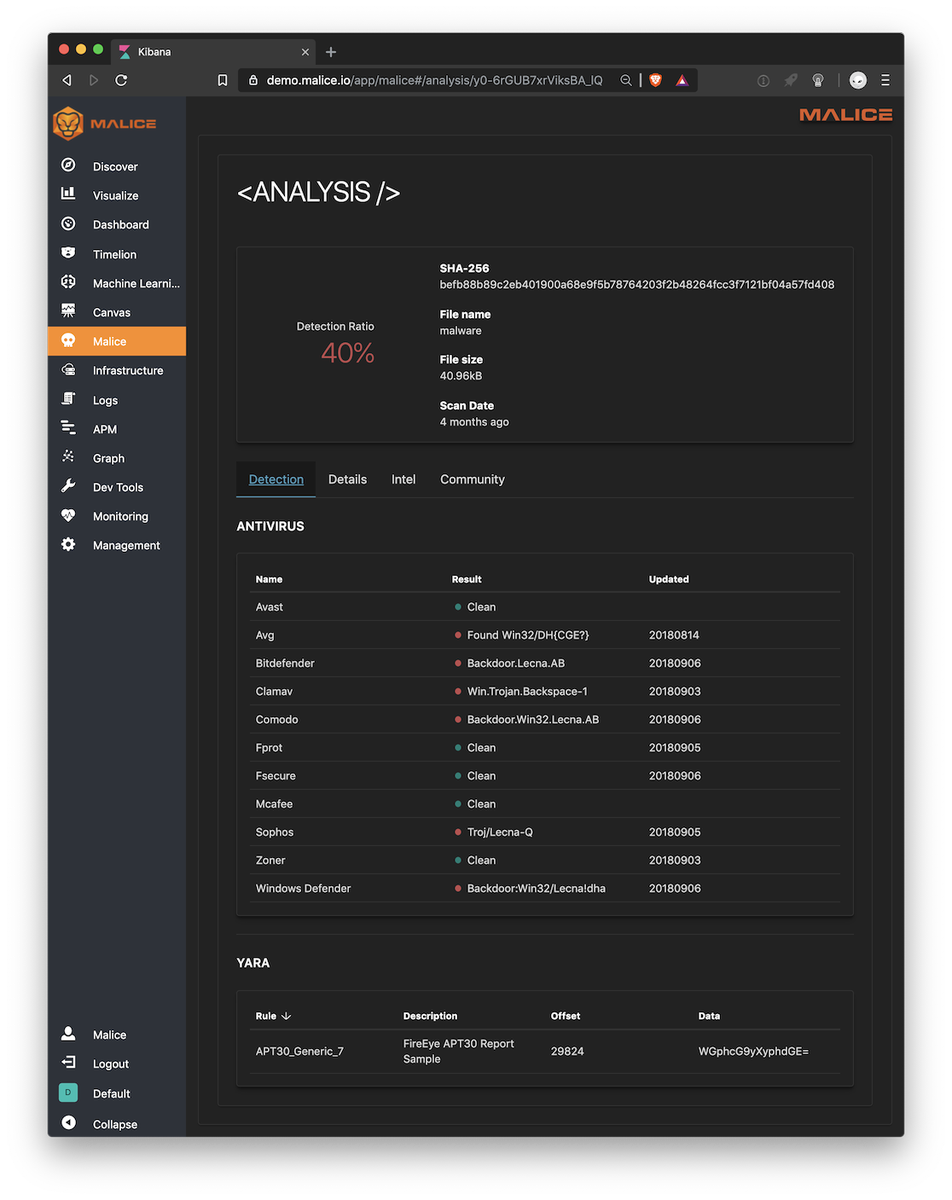Viewport: 952px width, 1200px height.
Task: Click the Avast row name
Action: (x=269, y=607)
